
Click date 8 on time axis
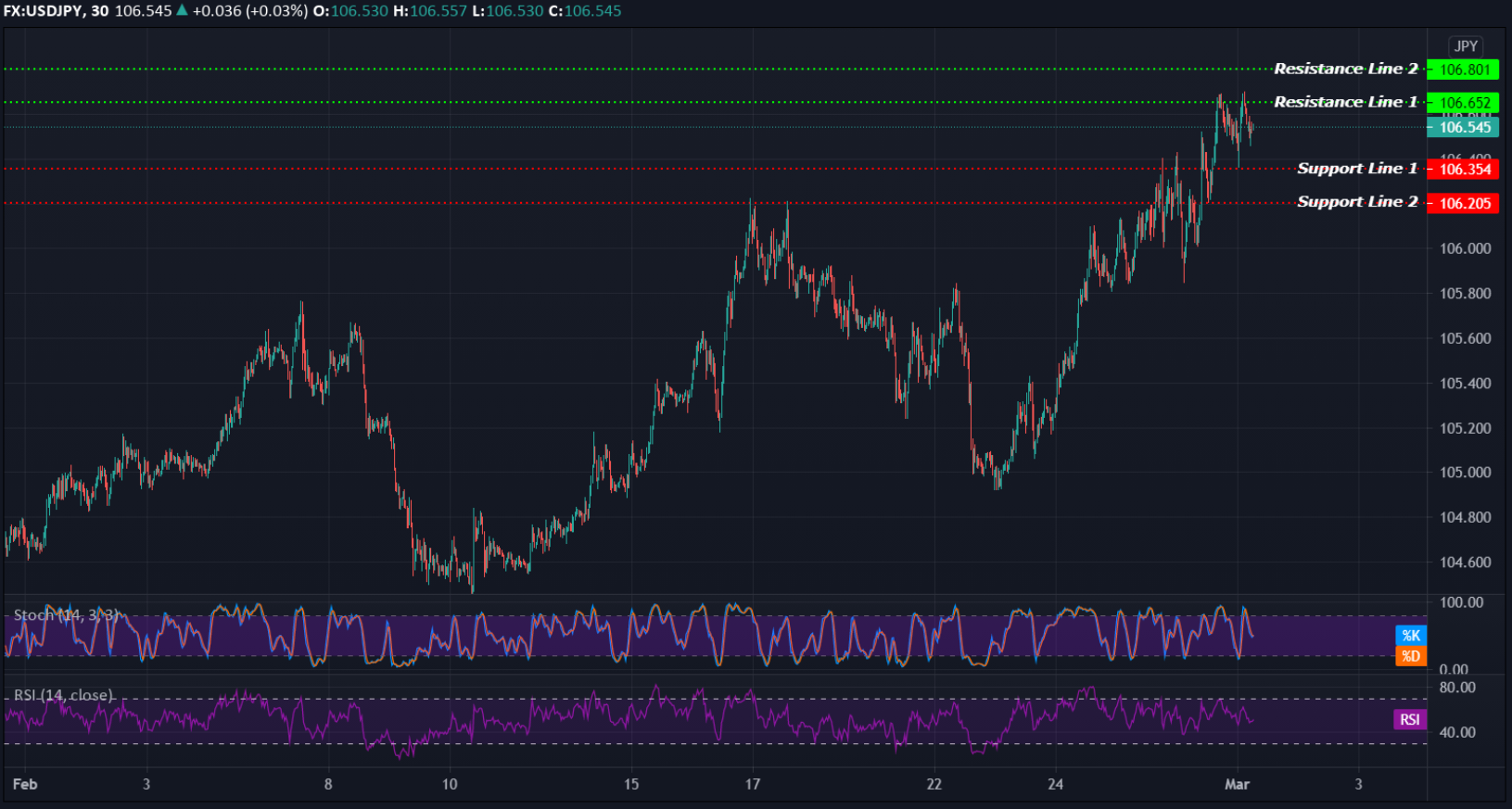click(328, 785)
